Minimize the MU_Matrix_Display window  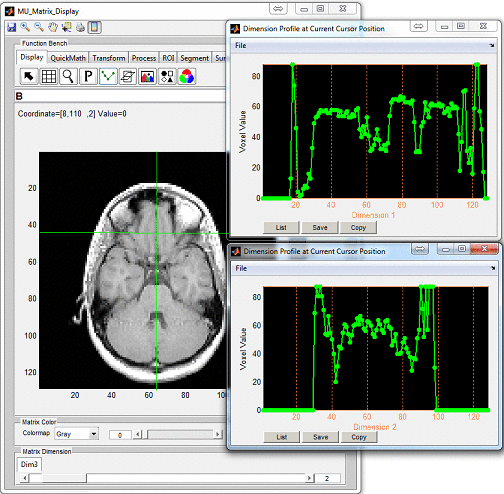[304, 9]
